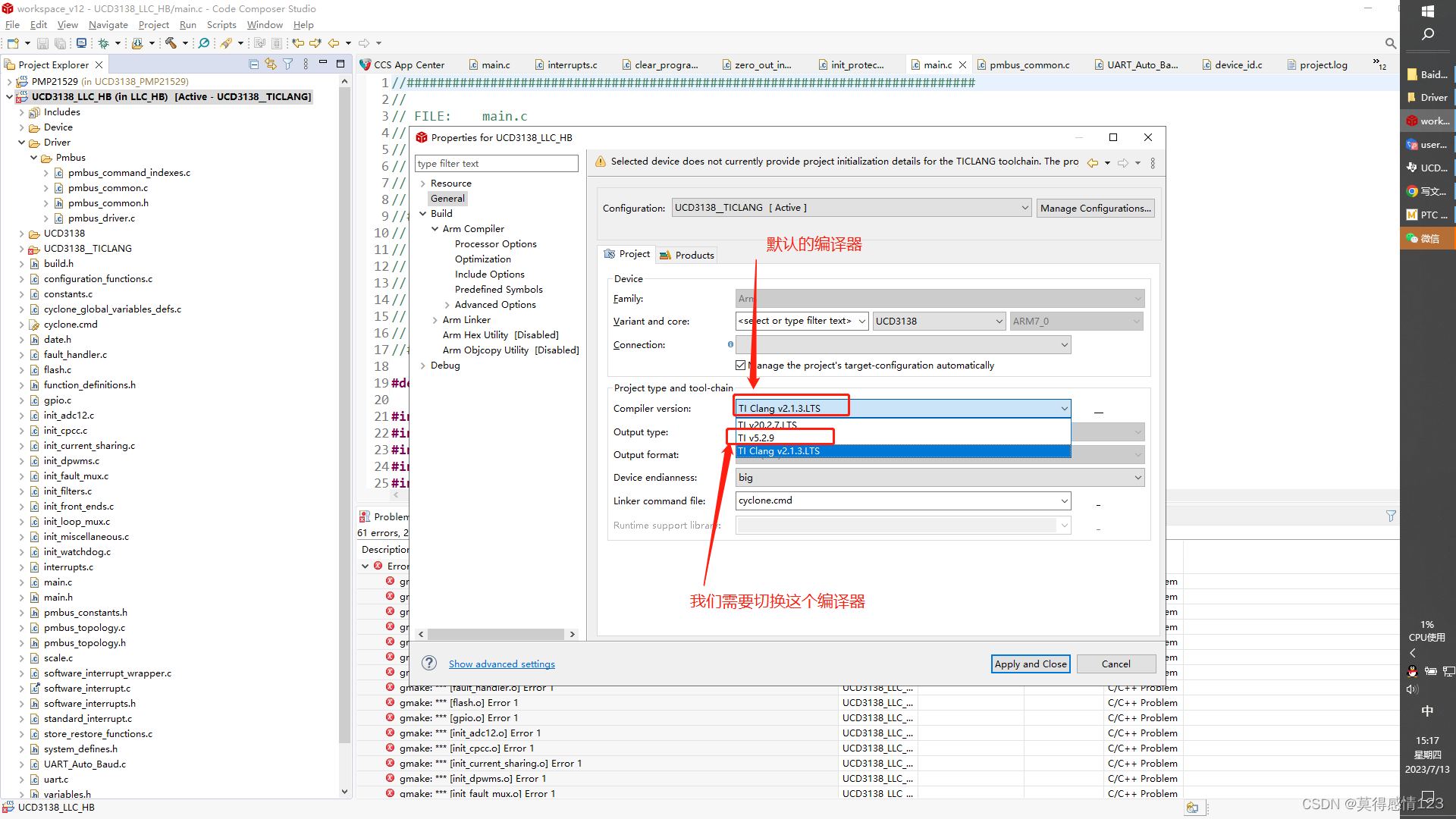Click the Properties dialog help question icon
The height and width of the screenshot is (819, 1456).
[429, 664]
